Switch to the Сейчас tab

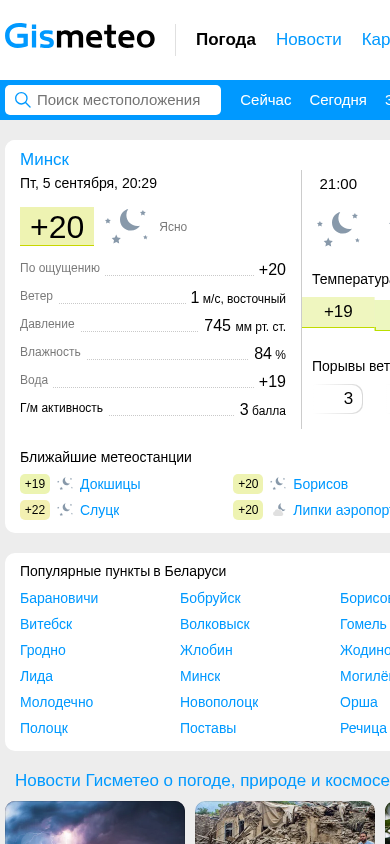click(x=266, y=100)
